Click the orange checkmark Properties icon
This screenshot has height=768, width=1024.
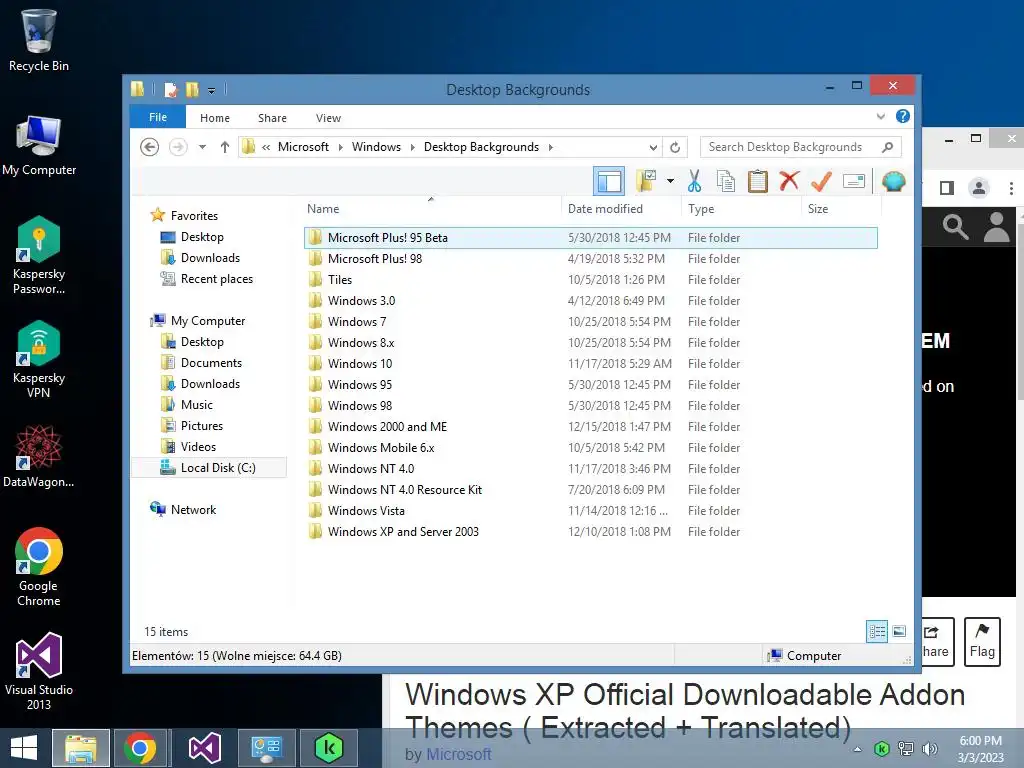pyautogui.click(x=821, y=181)
